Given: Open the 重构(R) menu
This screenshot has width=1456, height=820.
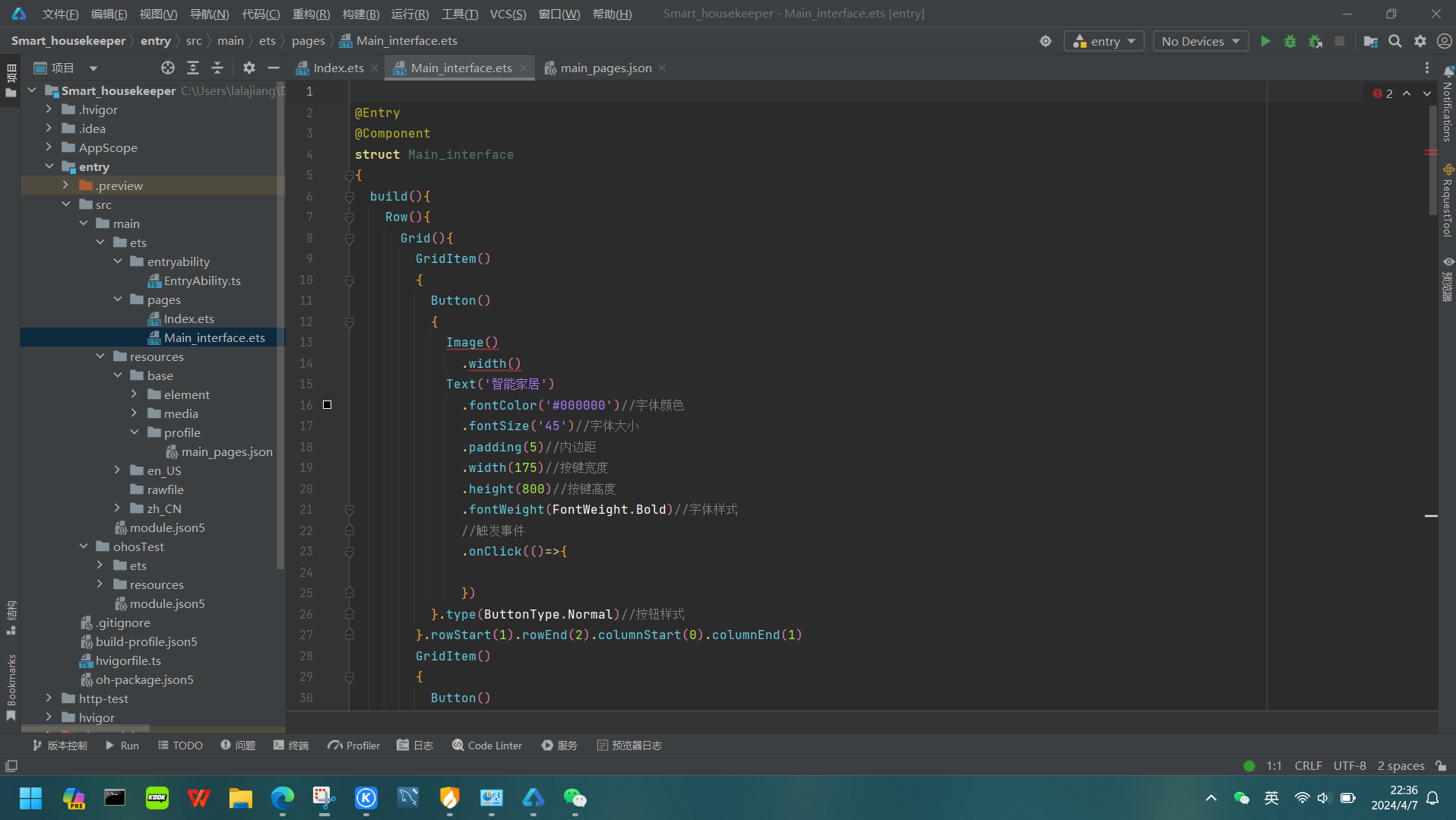Looking at the screenshot, I should click(x=311, y=14).
